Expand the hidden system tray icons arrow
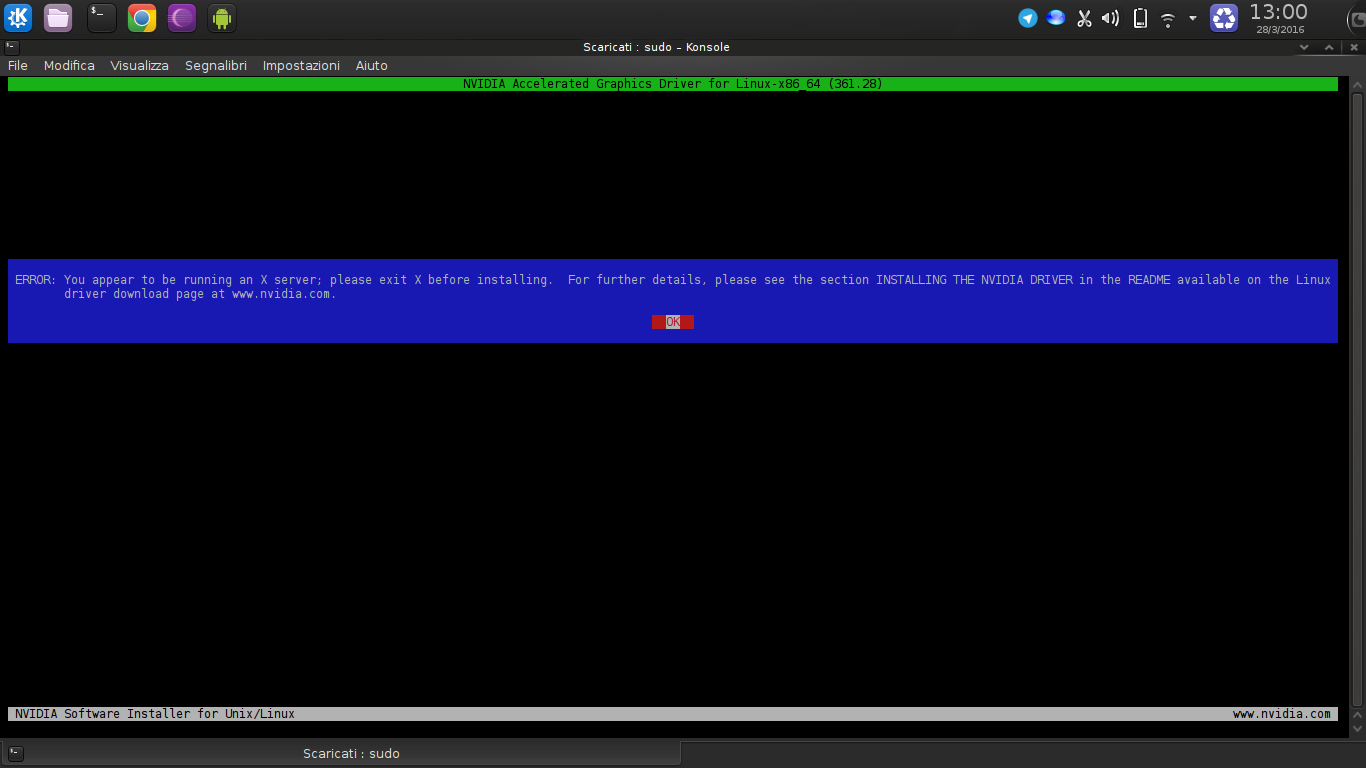Image resolution: width=1366 pixels, height=768 pixels. point(1193,18)
